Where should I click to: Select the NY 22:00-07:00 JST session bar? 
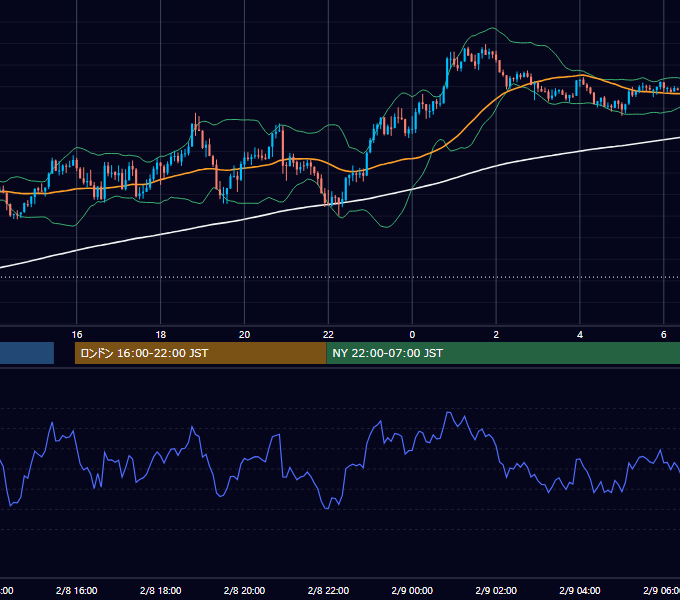[503, 353]
